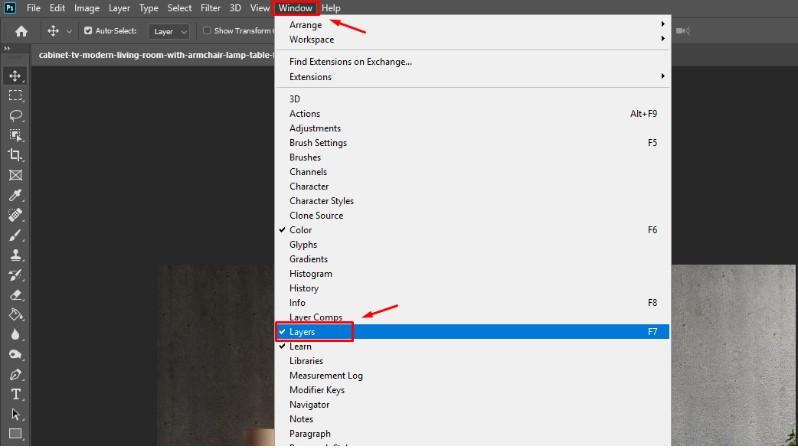Select the Object Selection tool
The height and width of the screenshot is (448, 798).
tap(15, 135)
